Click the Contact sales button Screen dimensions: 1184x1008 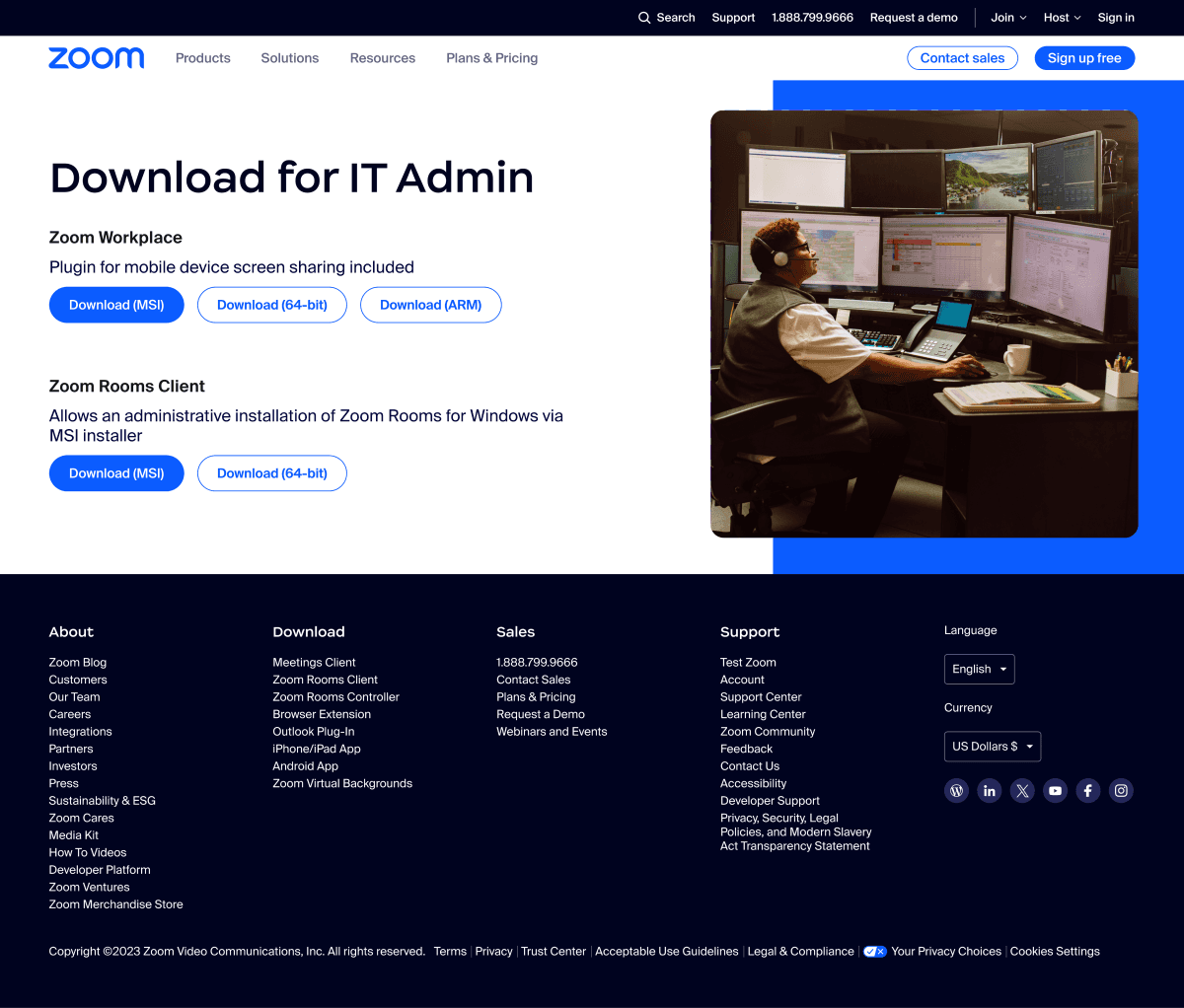click(962, 58)
